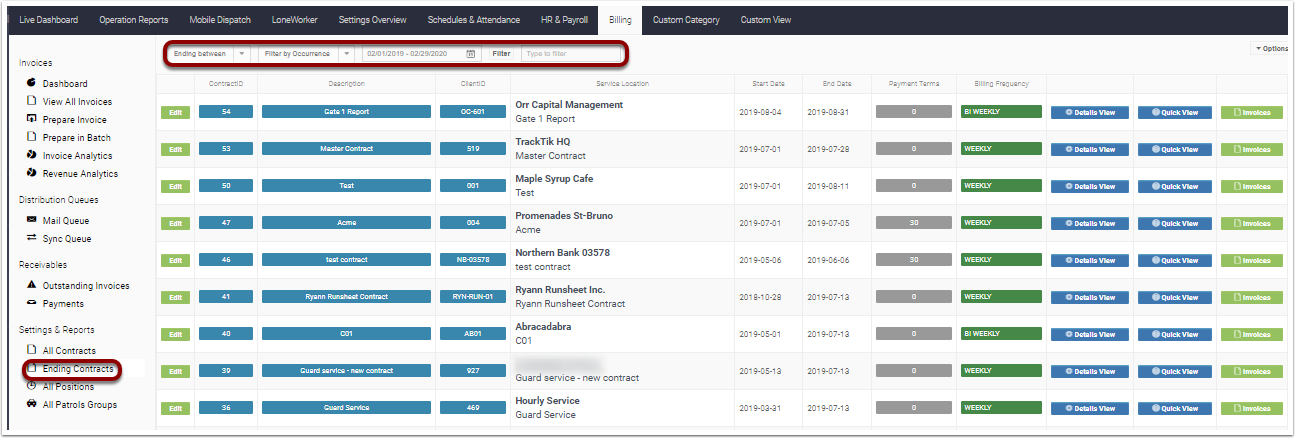Switch to the Settings Overview tab

372,20
